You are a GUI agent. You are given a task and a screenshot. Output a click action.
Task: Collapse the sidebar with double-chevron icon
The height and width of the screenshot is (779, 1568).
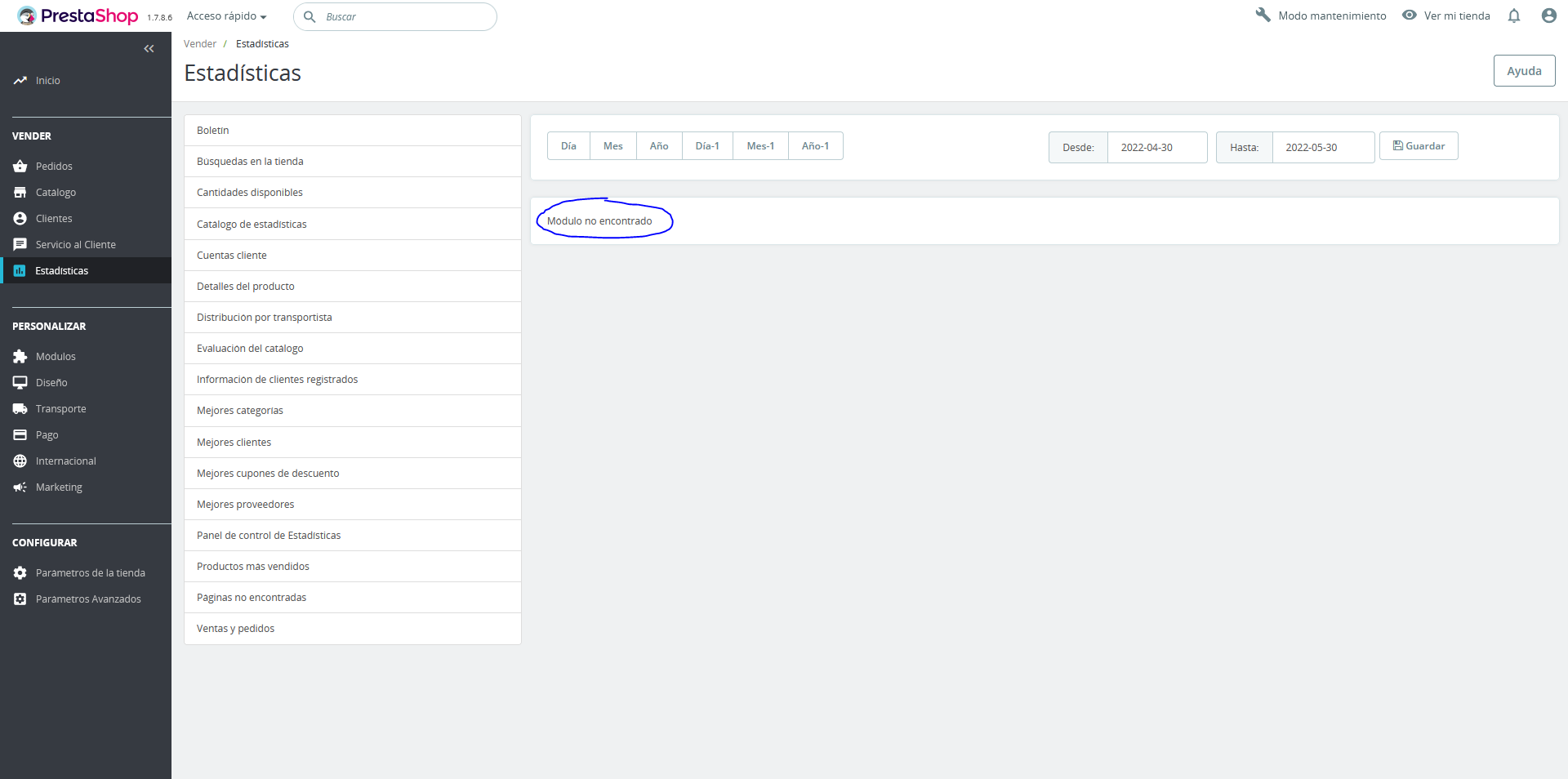pos(149,49)
